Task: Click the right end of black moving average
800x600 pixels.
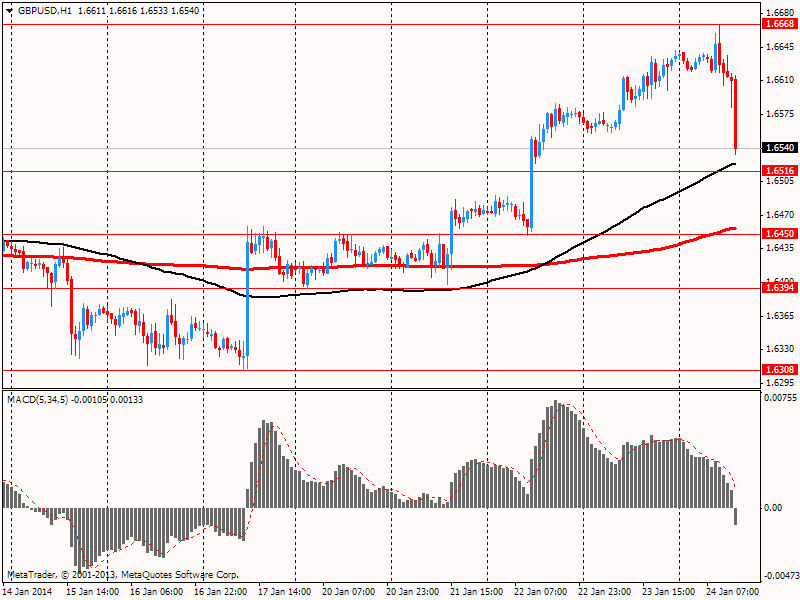Action: (735, 164)
